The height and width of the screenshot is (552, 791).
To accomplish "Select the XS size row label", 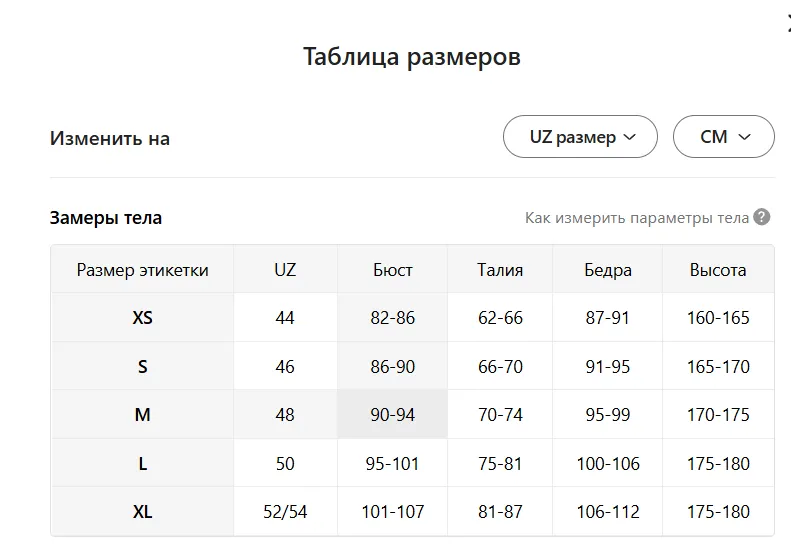I will point(143,318).
